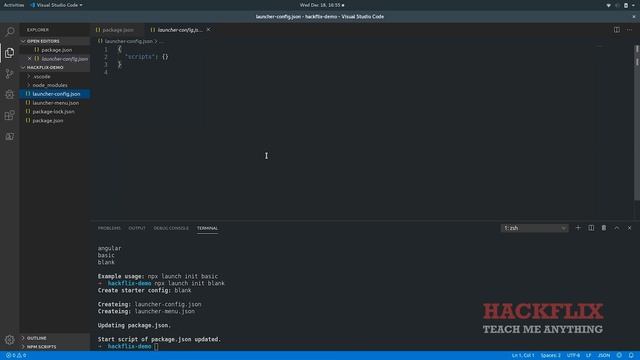Open the notifications bell in status bar

(x=631, y=356)
